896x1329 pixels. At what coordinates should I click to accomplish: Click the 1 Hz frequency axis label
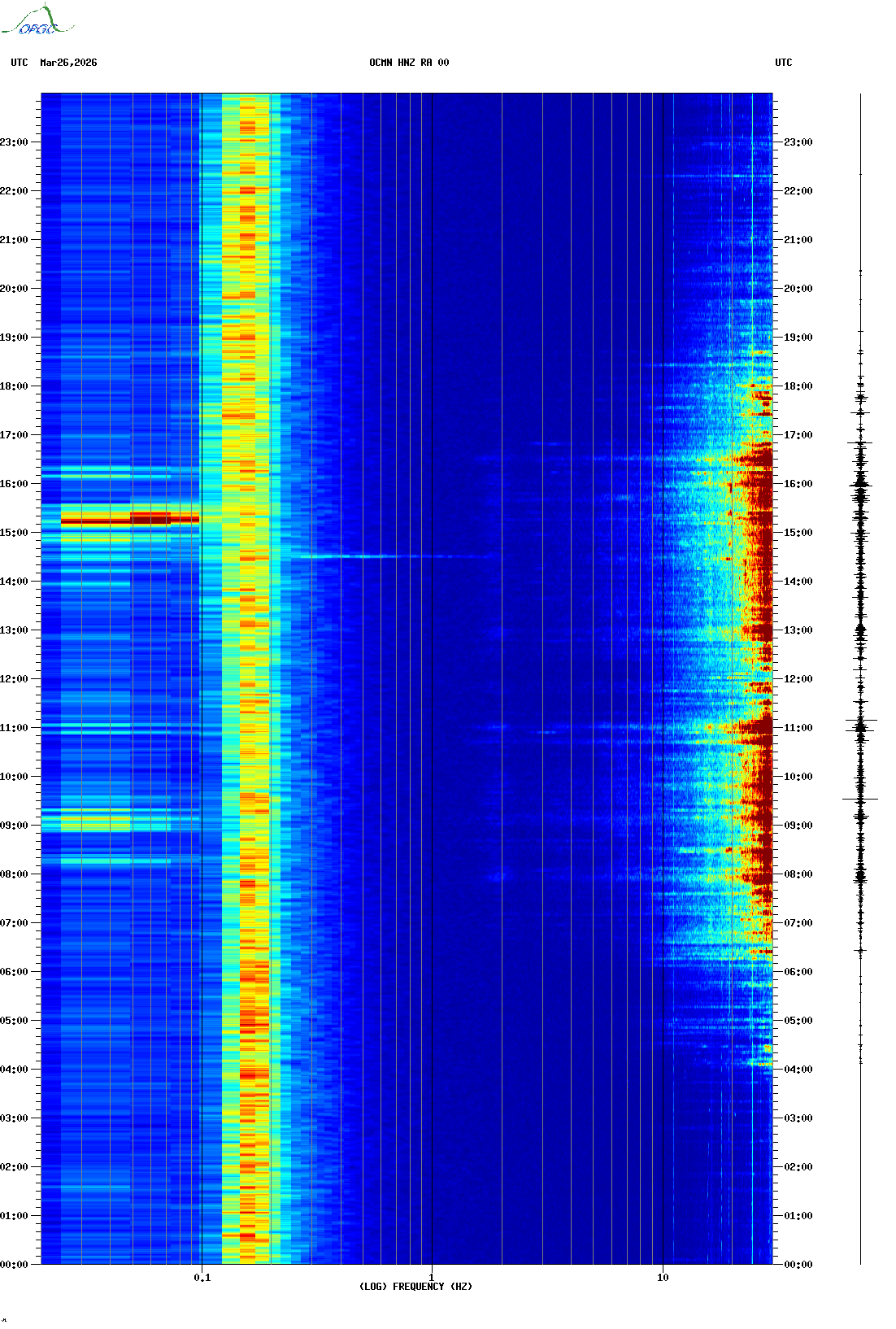[431, 1278]
